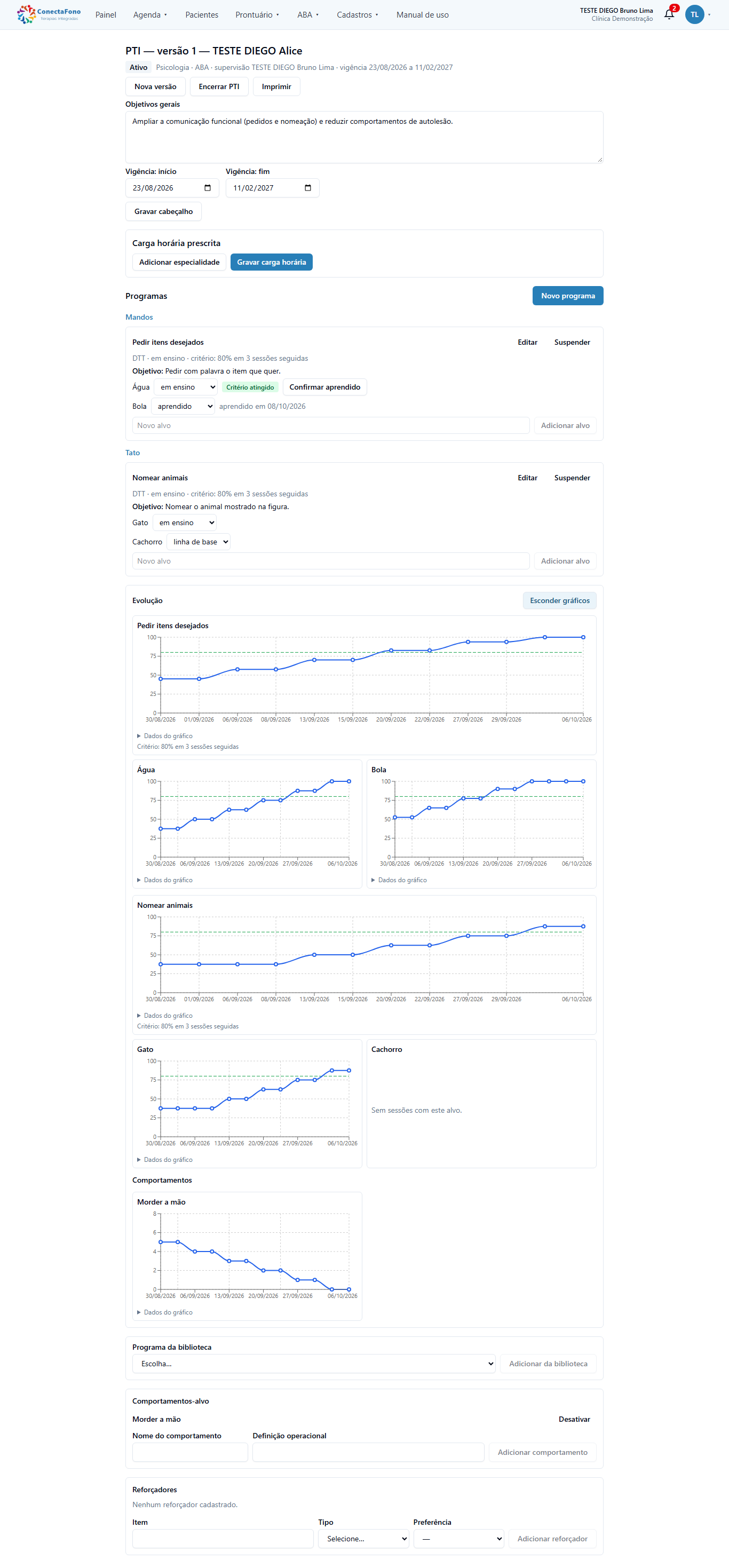729x1568 pixels.
Task: Expand Dados do gráfico under Pedir itens desejados chart
Action: tap(165, 736)
